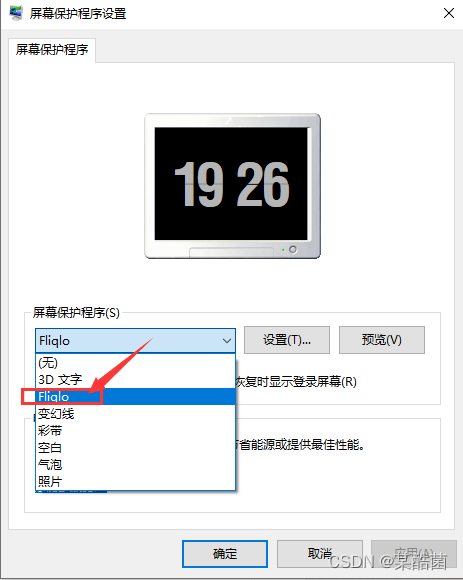Click the 恢复时显示登录屏幕(R) option label
463x580 pixels.
(x=296, y=382)
